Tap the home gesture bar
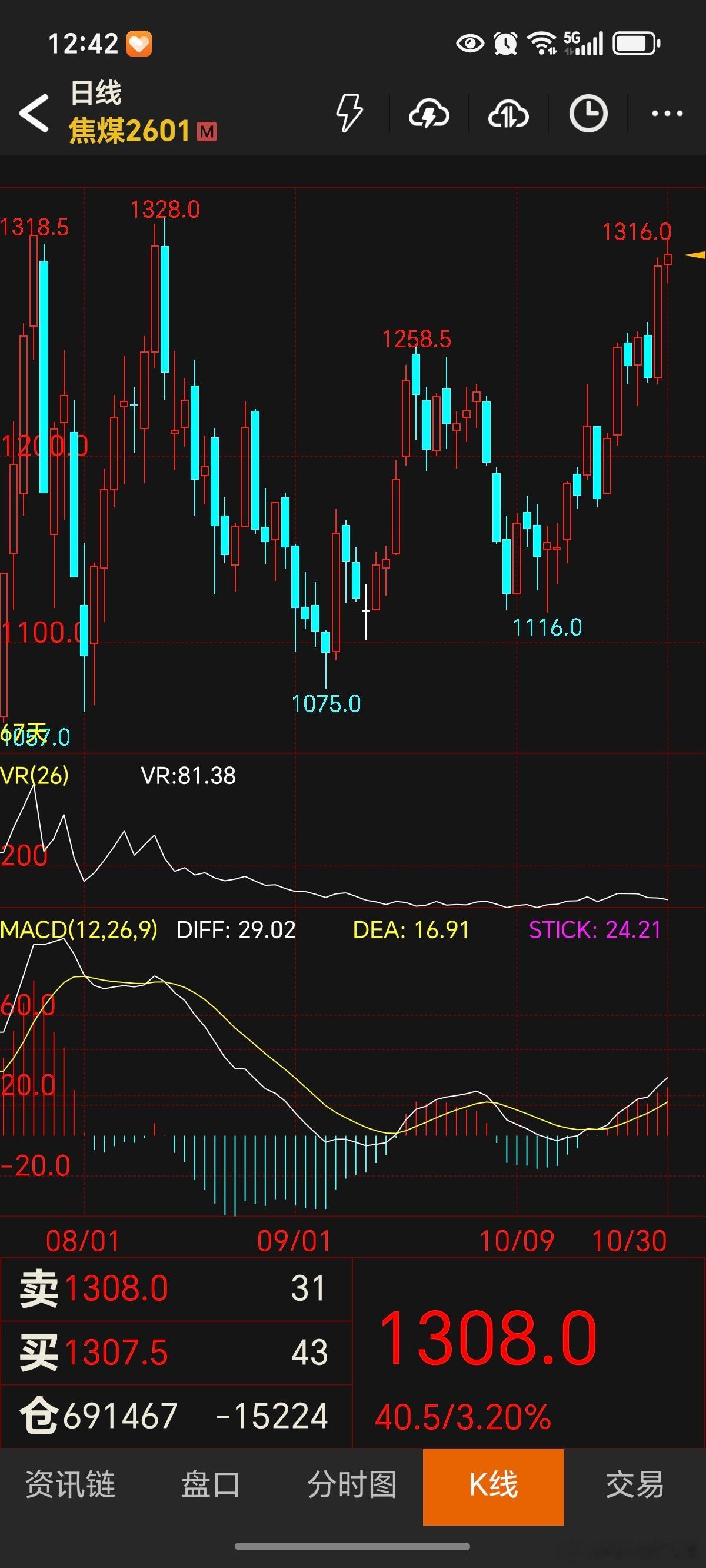Screen dimensions: 706x1568 352,1547
